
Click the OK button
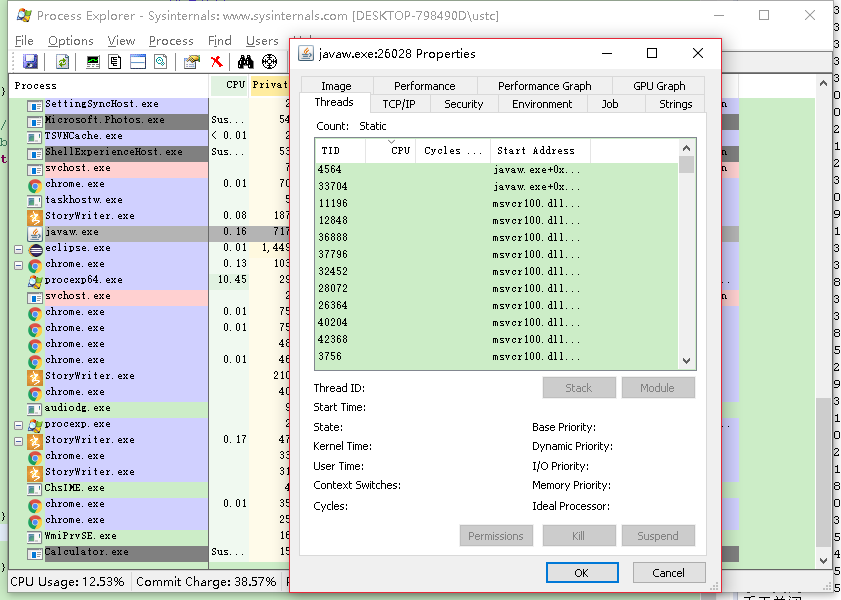click(582, 573)
